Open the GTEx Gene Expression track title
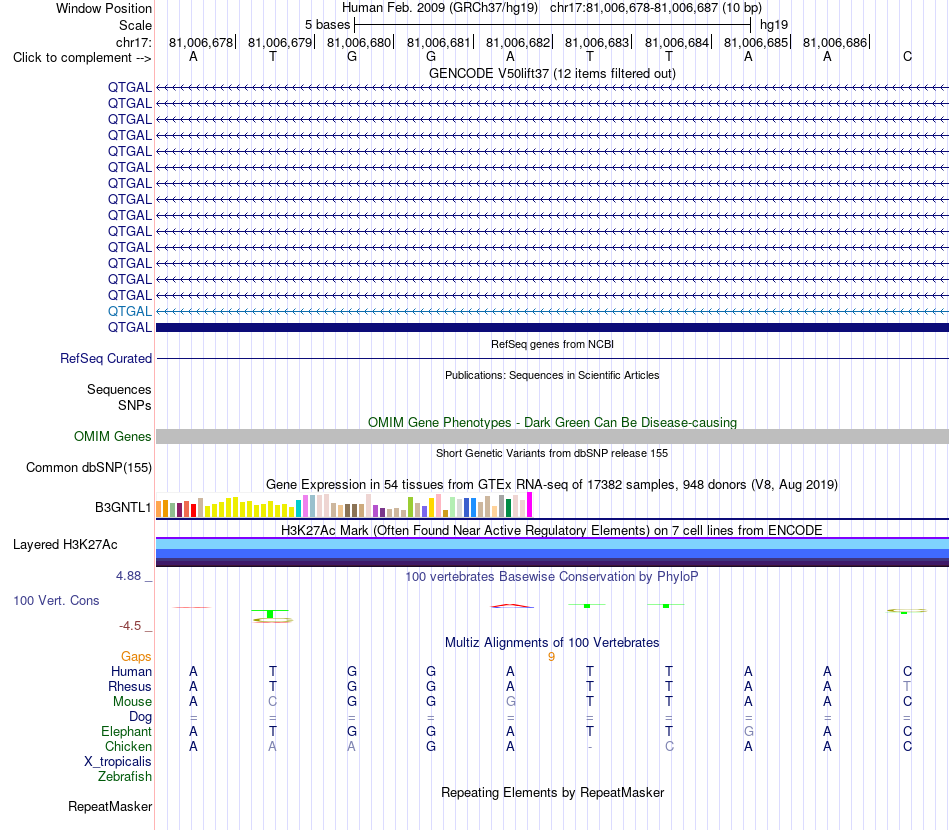 click(x=552, y=485)
